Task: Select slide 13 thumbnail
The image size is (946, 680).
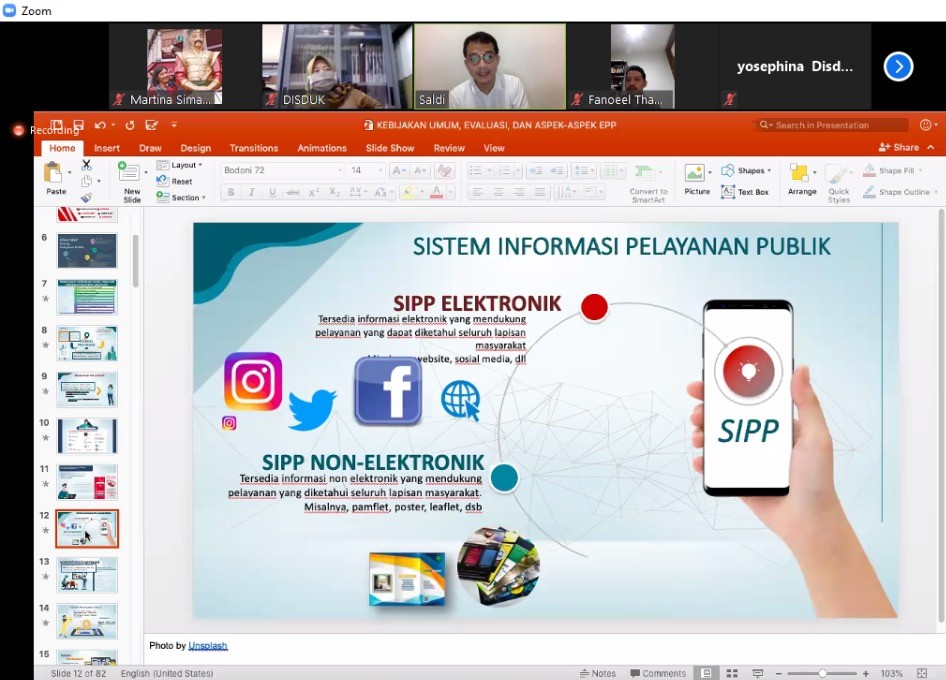Action: (x=87, y=574)
